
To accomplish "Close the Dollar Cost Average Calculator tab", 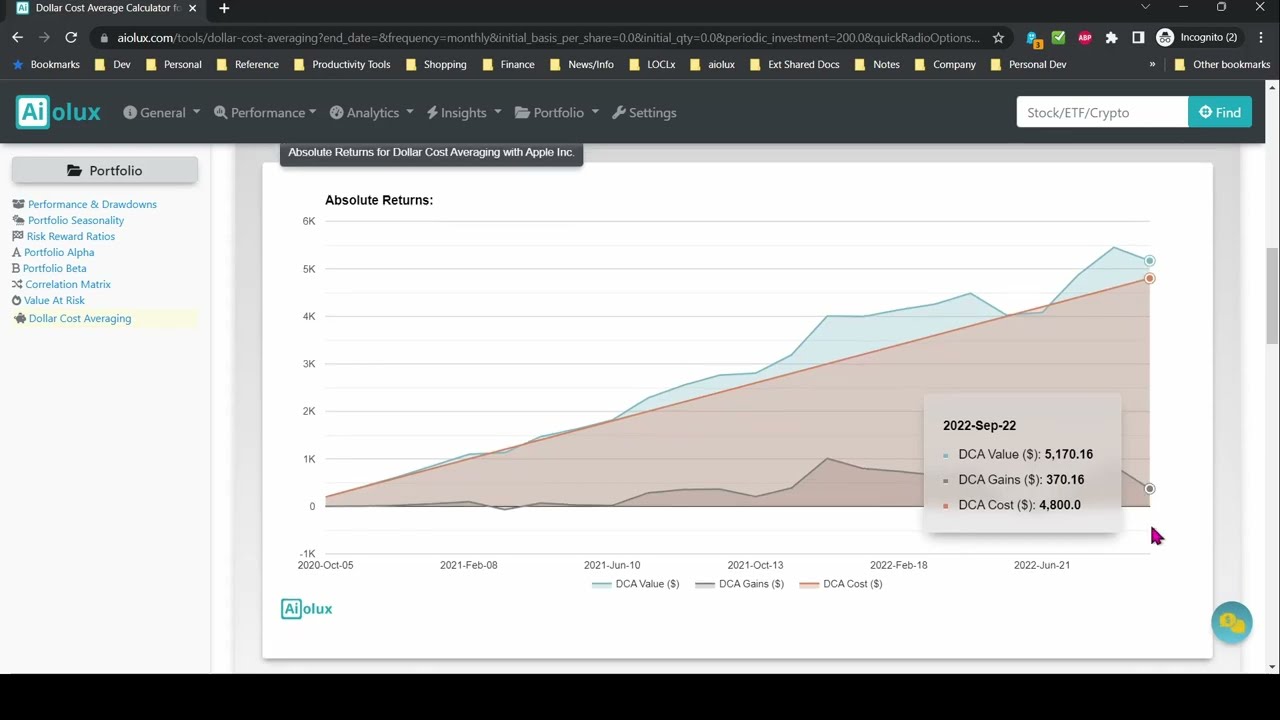I will tap(192, 8).
